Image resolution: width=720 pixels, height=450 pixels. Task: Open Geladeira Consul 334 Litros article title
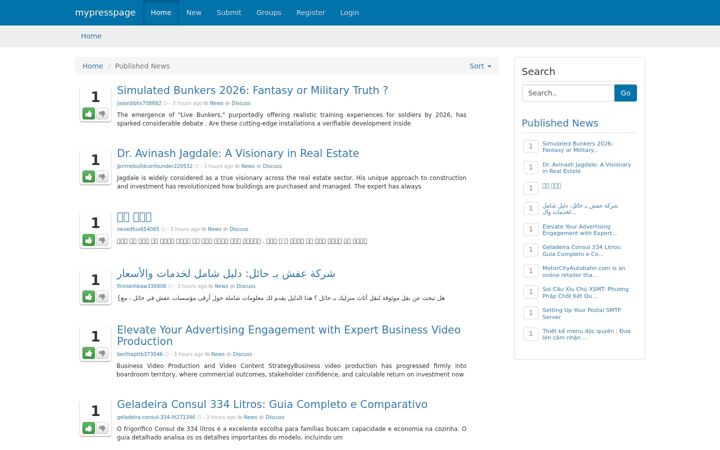tap(272, 404)
